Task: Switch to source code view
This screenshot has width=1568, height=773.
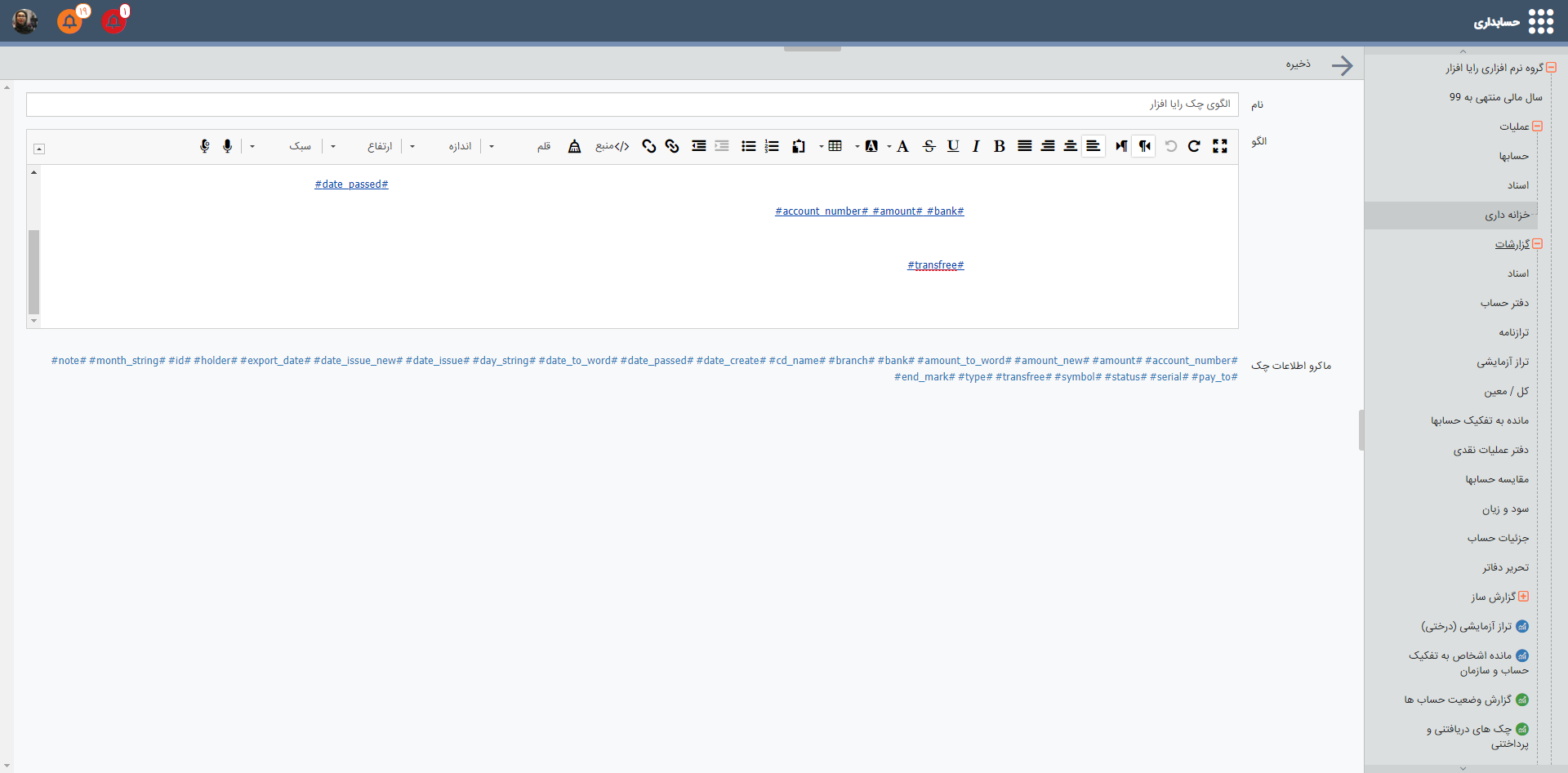Action: click(x=612, y=146)
